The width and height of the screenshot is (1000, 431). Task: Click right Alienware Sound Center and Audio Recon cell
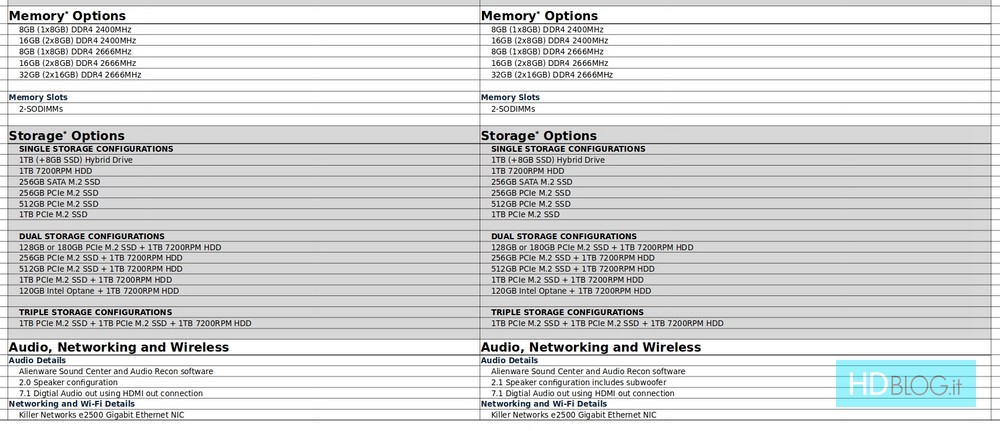point(588,371)
